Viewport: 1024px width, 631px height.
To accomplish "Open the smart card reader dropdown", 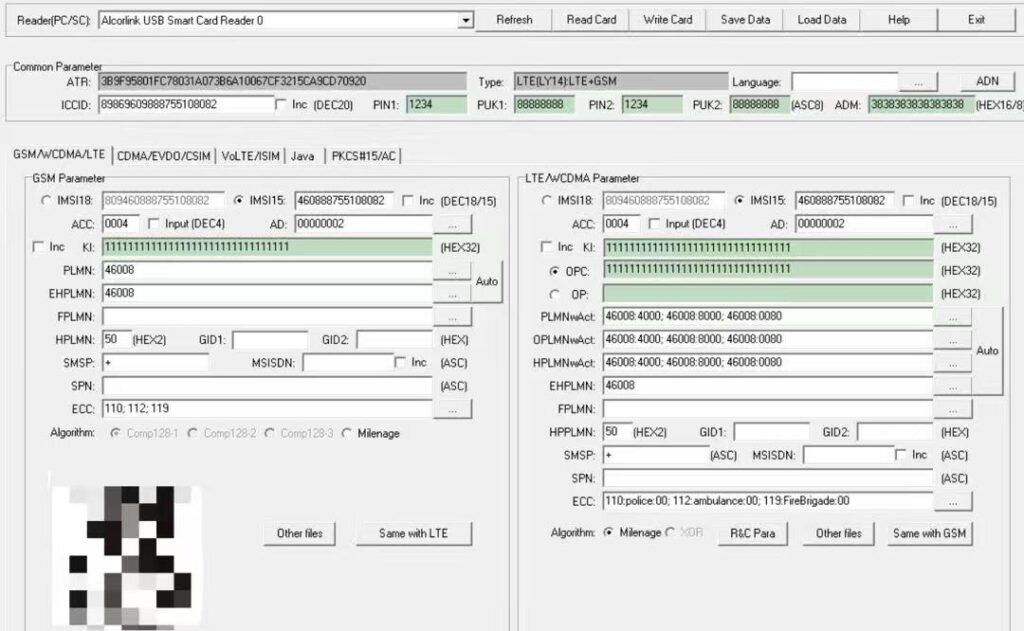I will [x=466, y=19].
